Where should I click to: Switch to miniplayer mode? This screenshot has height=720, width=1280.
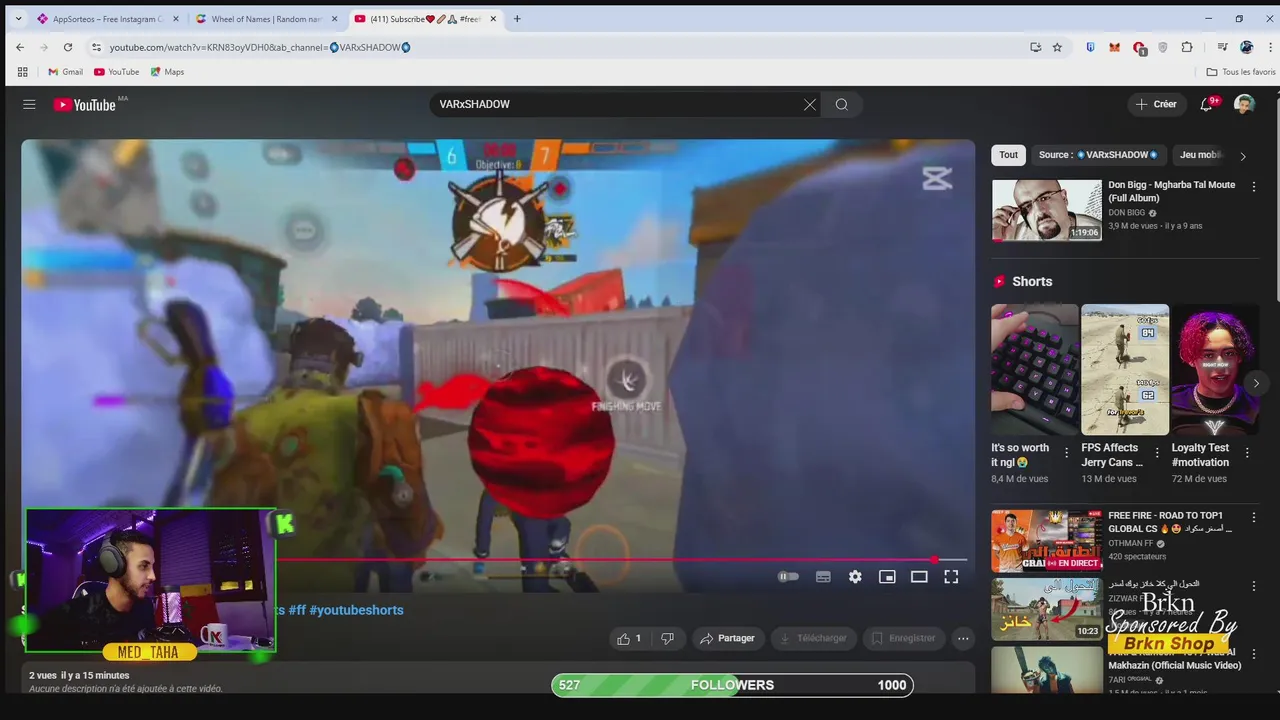tap(887, 577)
